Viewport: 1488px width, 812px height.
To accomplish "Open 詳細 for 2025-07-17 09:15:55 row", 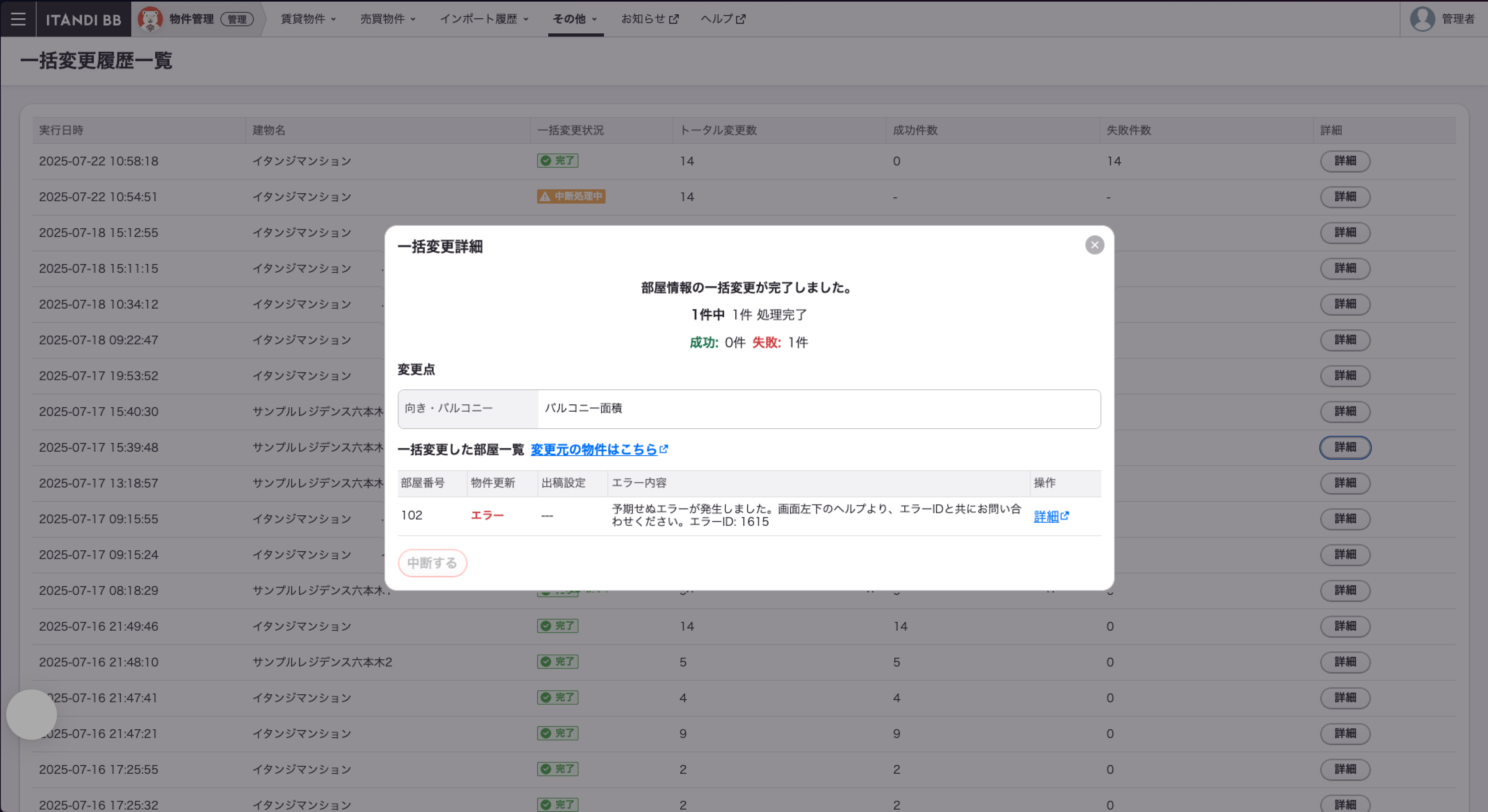I will pos(1345,519).
